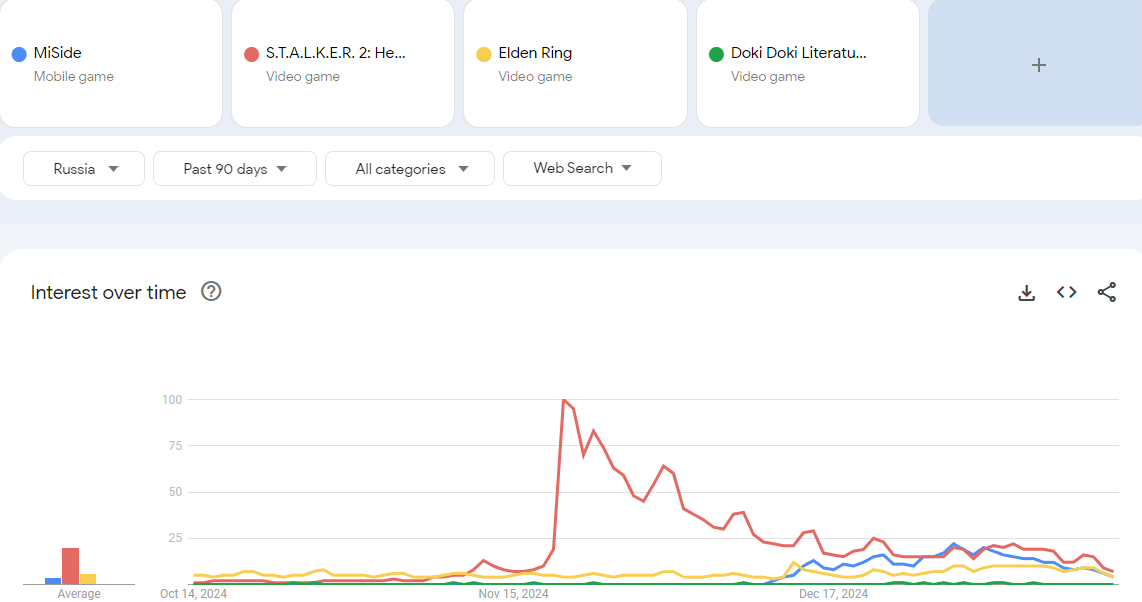Select the MiSide search term card
The height and width of the screenshot is (602, 1142).
(110, 63)
